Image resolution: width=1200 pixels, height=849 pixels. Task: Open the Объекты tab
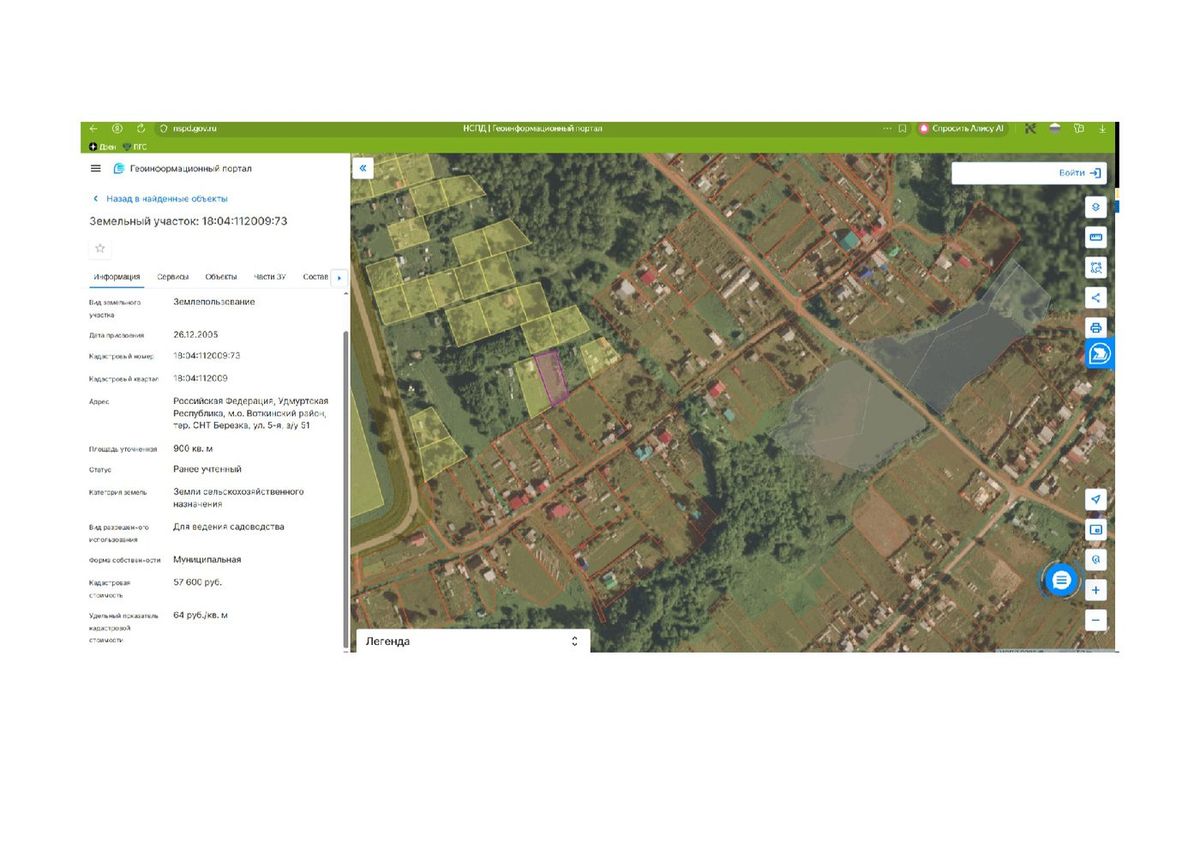tap(221, 277)
